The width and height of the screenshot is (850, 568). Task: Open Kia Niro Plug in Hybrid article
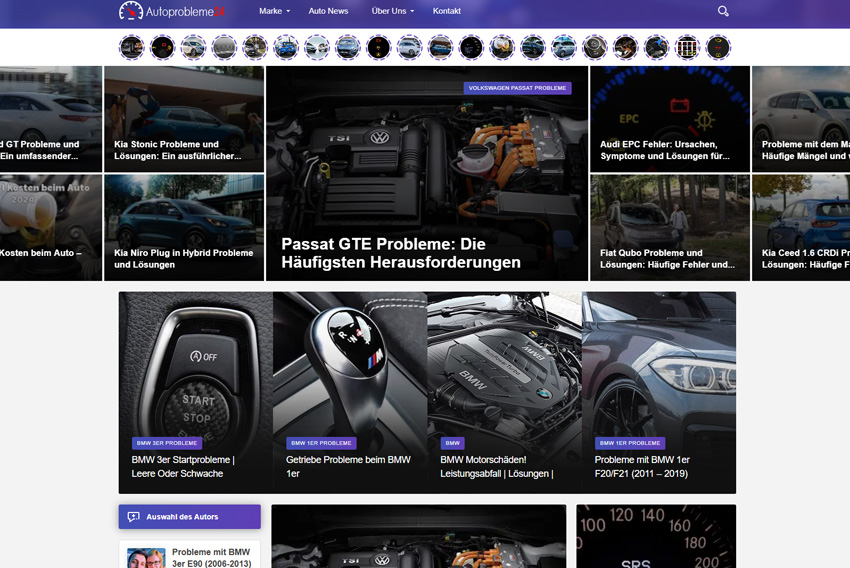(x=184, y=228)
